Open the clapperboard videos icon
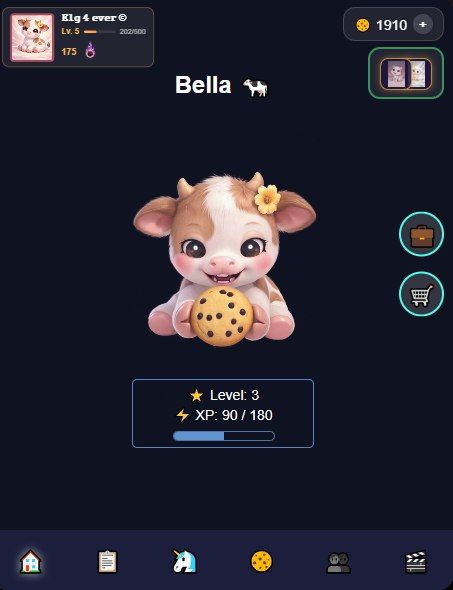Viewport: 453px width, 590px height. point(416,562)
